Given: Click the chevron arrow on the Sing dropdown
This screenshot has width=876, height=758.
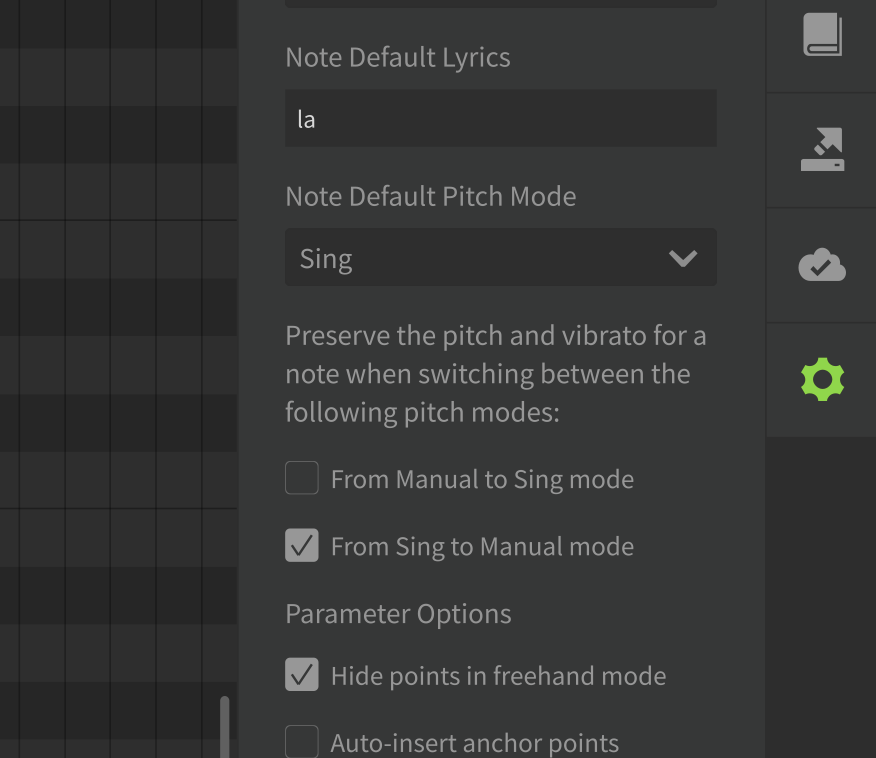Looking at the screenshot, I should pyautogui.click(x=683, y=259).
